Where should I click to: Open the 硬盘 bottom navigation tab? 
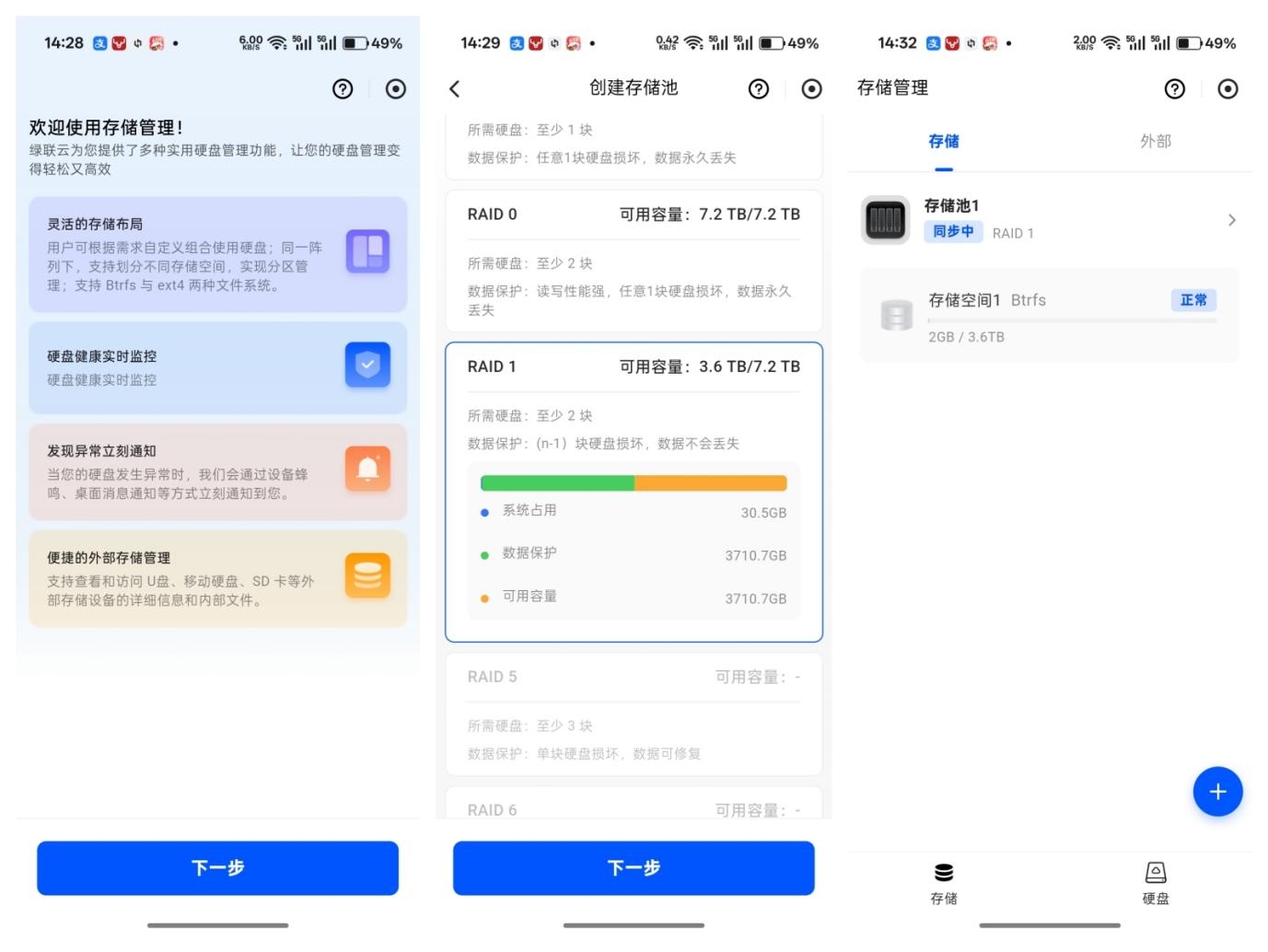[1156, 884]
